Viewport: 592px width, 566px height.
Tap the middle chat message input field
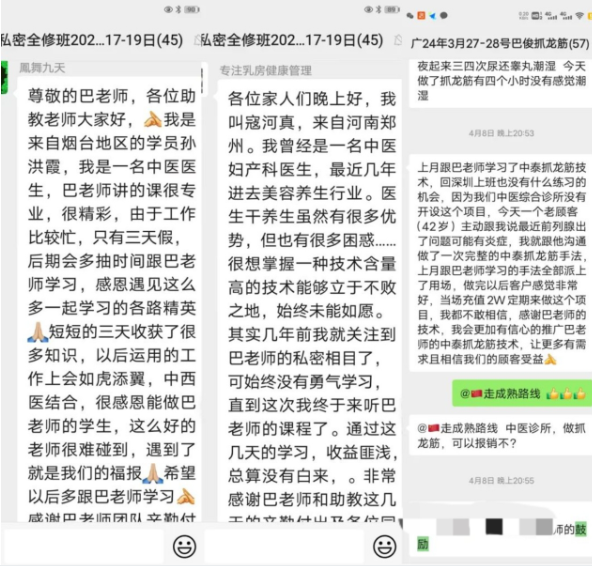pos(284,546)
